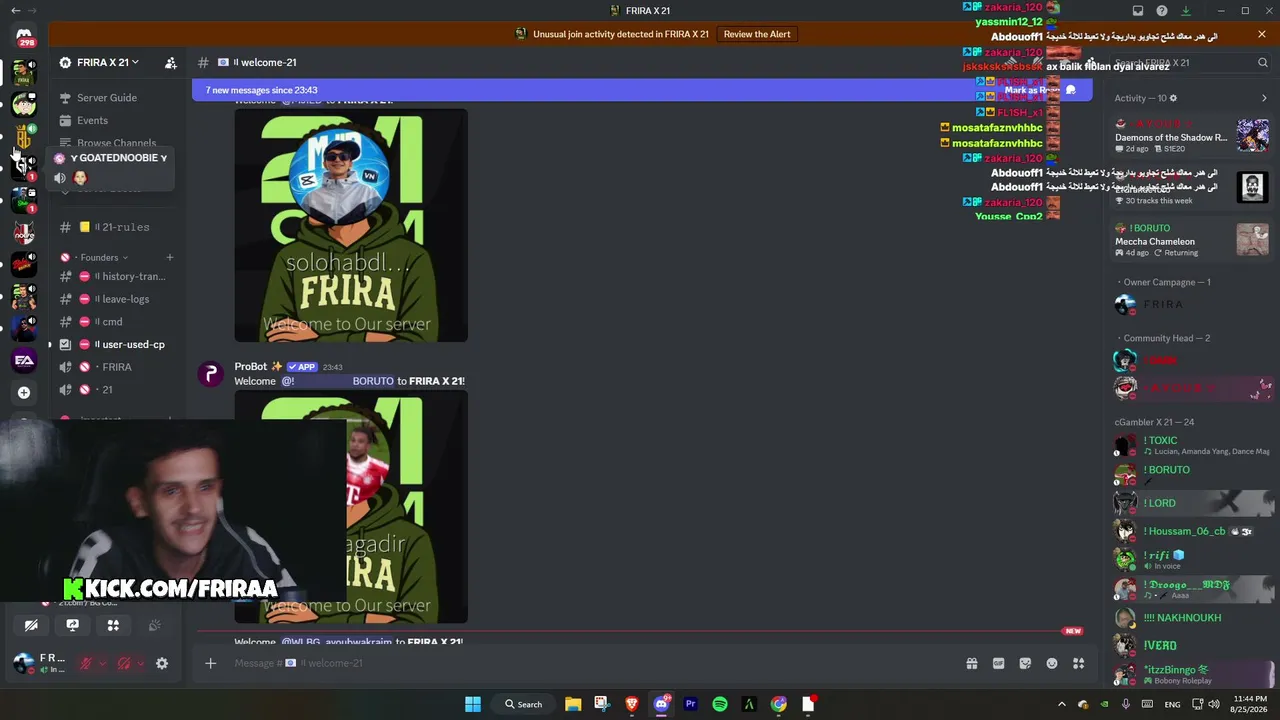Viewport: 1280px width, 720px height.
Task: Collapse the Founders category
Action: 98,257
